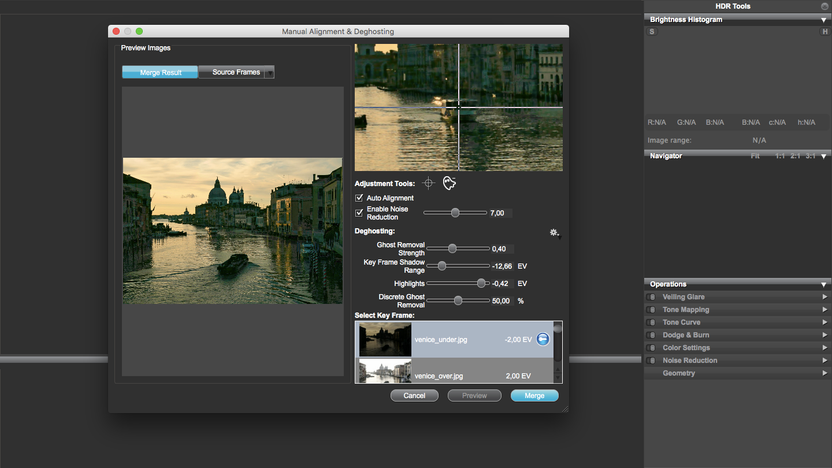Viewport: 832px width, 468px height.
Task: Toggle the Auto Alignment checkbox
Action: click(x=359, y=197)
